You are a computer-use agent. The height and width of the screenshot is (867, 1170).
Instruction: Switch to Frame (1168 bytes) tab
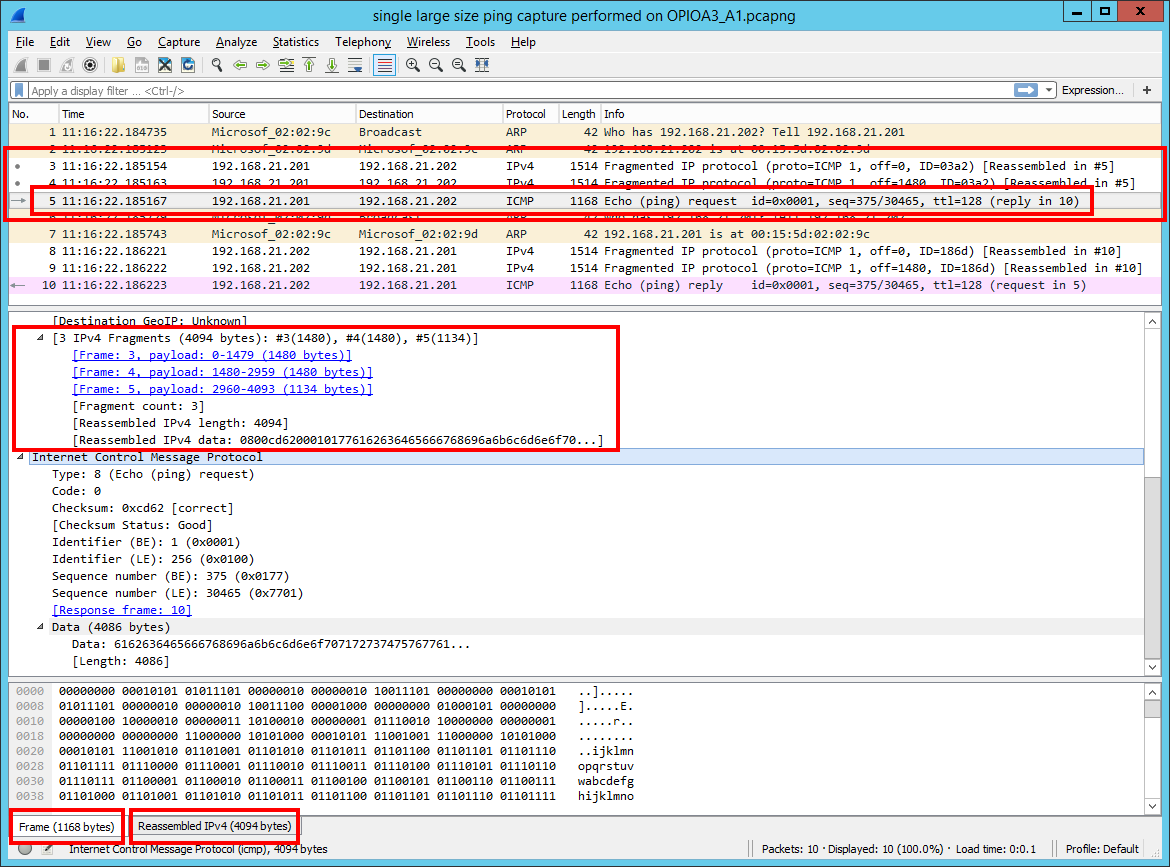point(66,827)
